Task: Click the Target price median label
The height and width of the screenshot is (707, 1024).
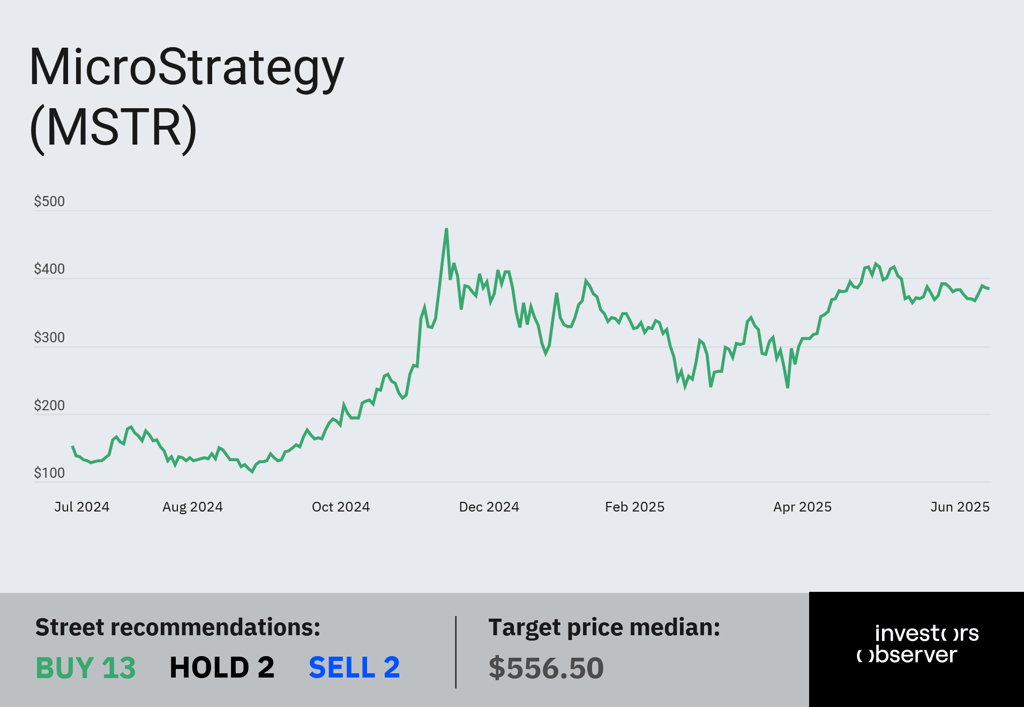Action: coord(604,627)
